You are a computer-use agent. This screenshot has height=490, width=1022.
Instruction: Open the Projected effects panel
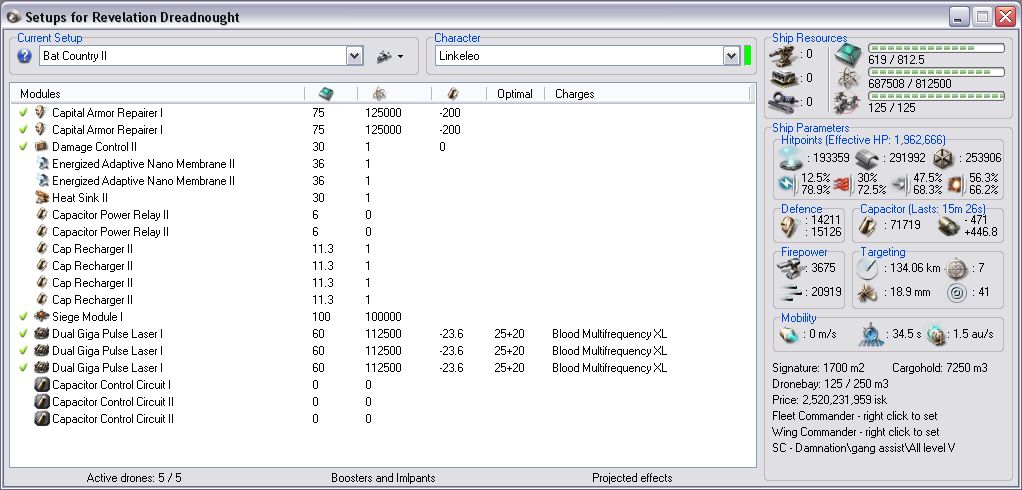(x=632, y=478)
